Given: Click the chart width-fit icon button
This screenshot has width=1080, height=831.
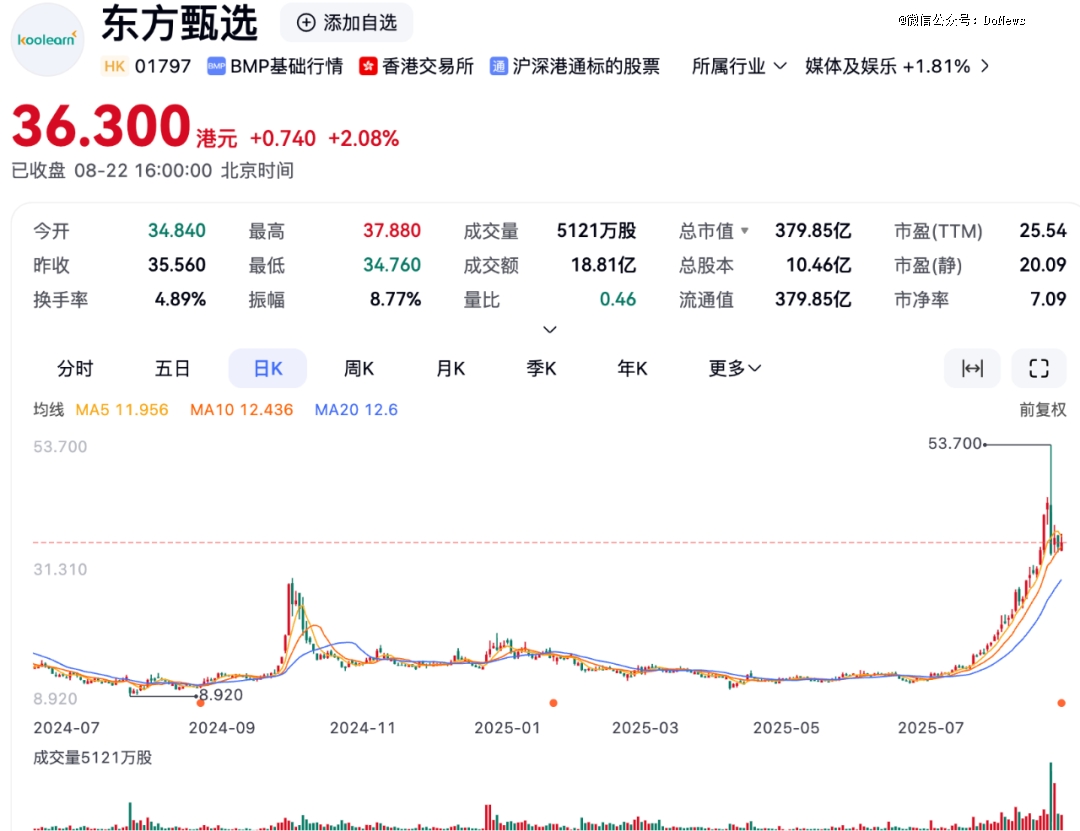Looking at the screenshot, I should [971, 368].
